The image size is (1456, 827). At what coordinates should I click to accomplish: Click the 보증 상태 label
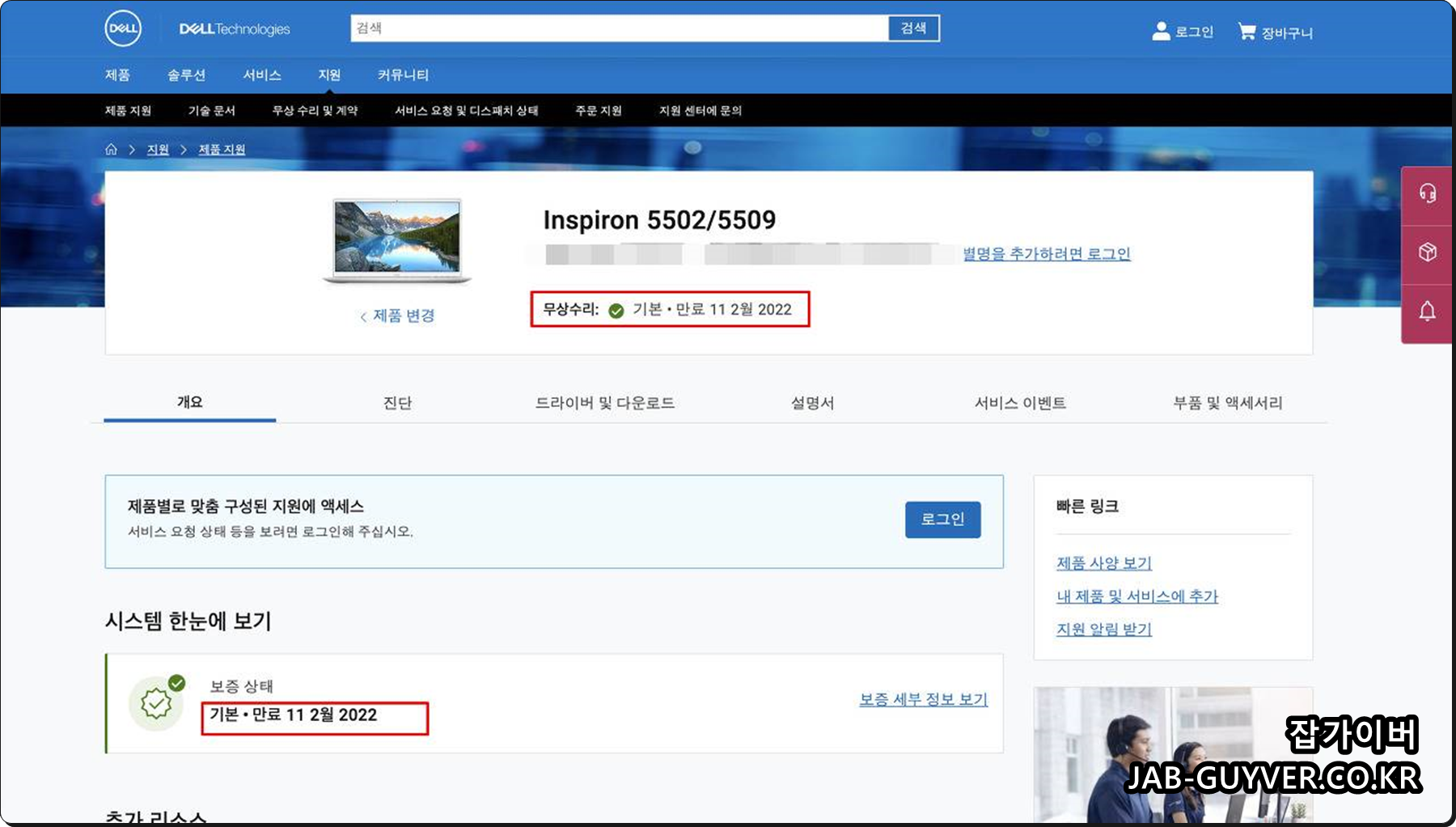(242, 686)
